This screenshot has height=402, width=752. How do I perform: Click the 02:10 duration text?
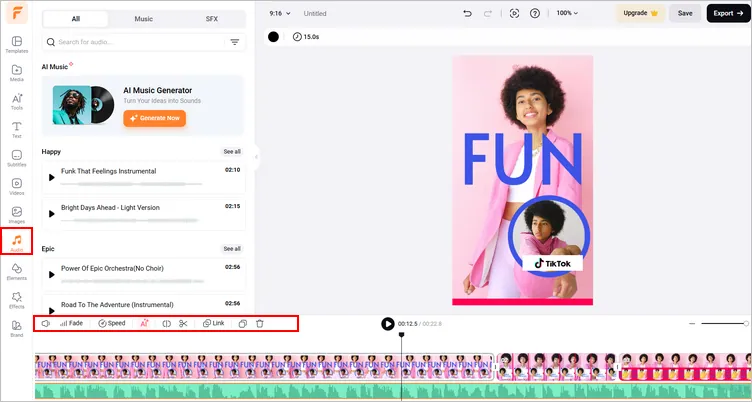233,170
